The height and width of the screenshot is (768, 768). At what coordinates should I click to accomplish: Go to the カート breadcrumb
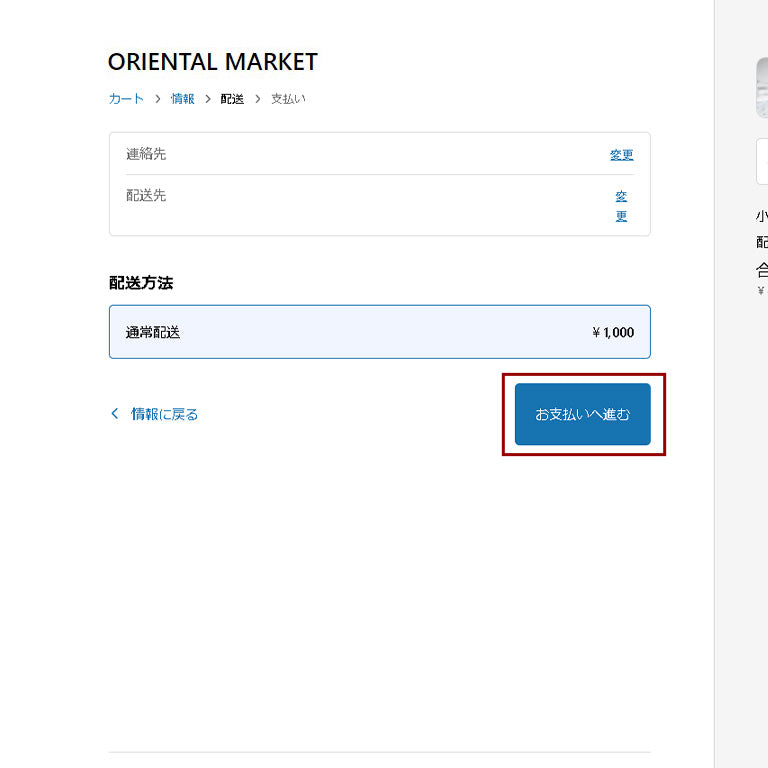126,99
